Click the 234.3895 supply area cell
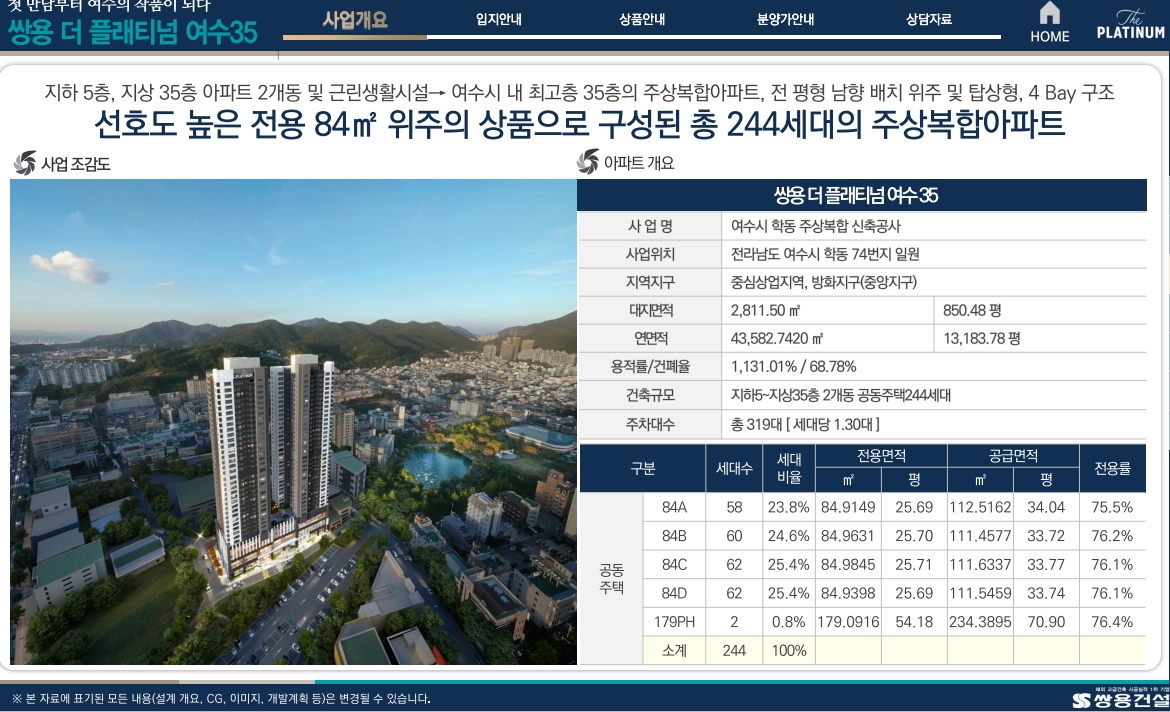Screen dimensions: 1170x712 point(980,622)
